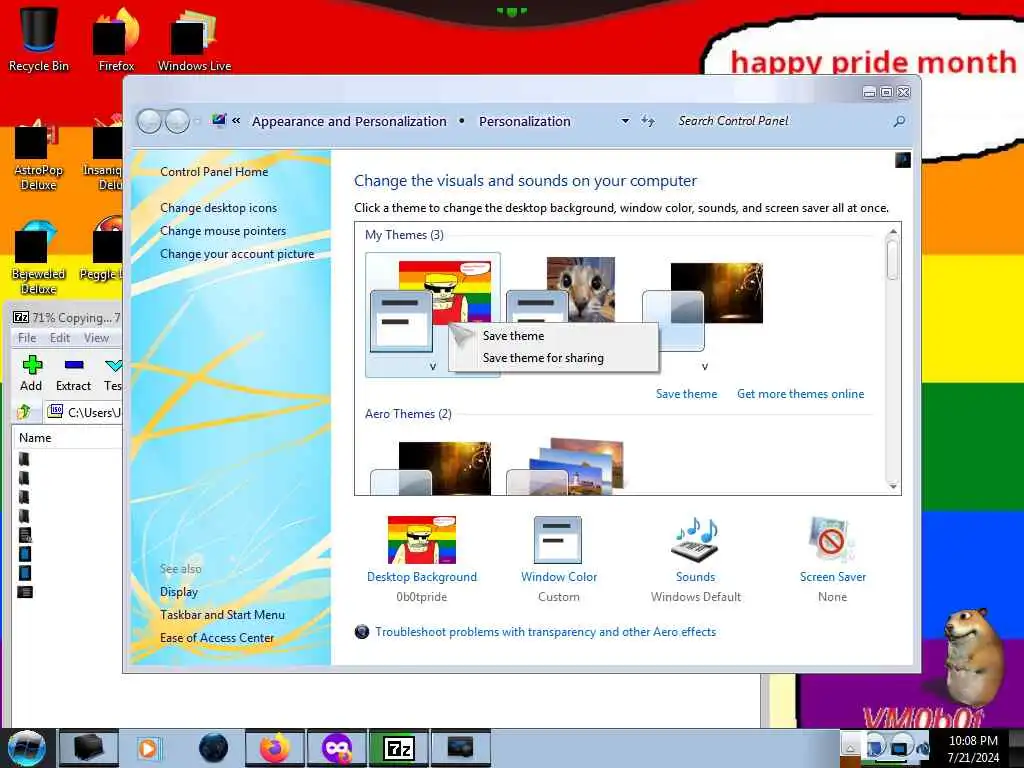Open the Window Color settings icon

click(x=558, y=540)
